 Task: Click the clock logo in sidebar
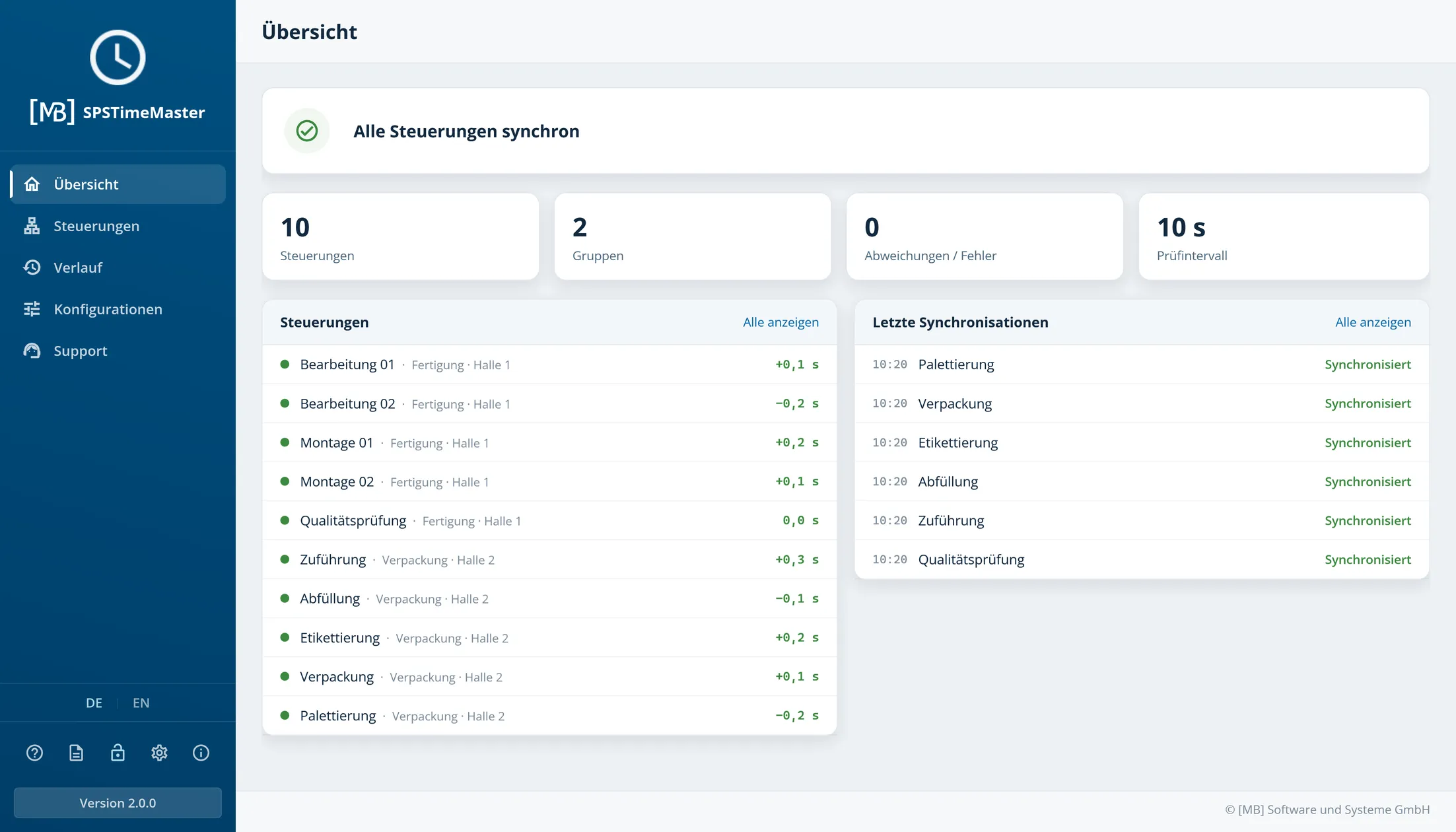[x=118, y=57]
